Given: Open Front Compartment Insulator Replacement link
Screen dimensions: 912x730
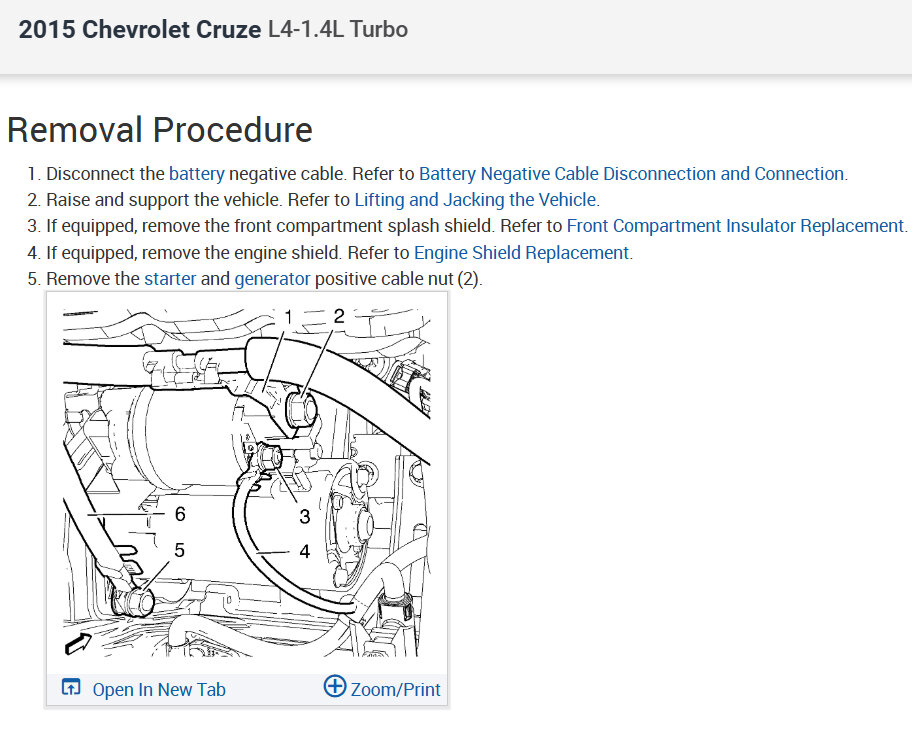Looking at the screenshot, I should [735, 226].
